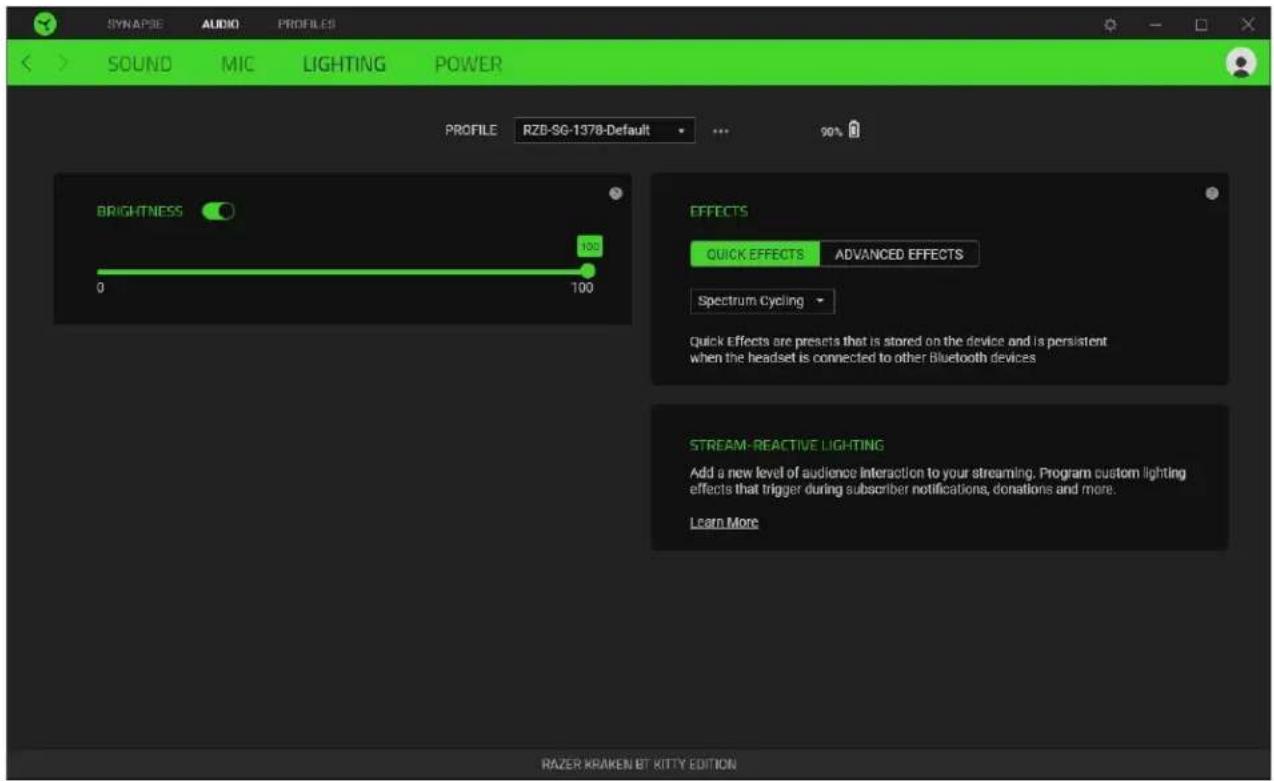Click the slider minimum label 0
Viewport: 1274px width, 781px height.
pyautogui.click(x=100, y=288)
